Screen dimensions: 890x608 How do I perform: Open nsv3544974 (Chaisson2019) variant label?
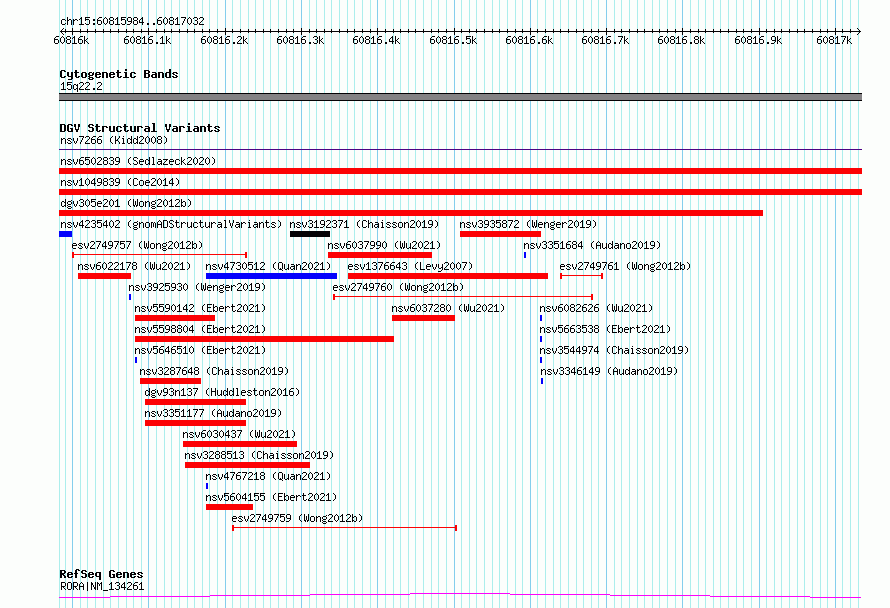[614, 350]
